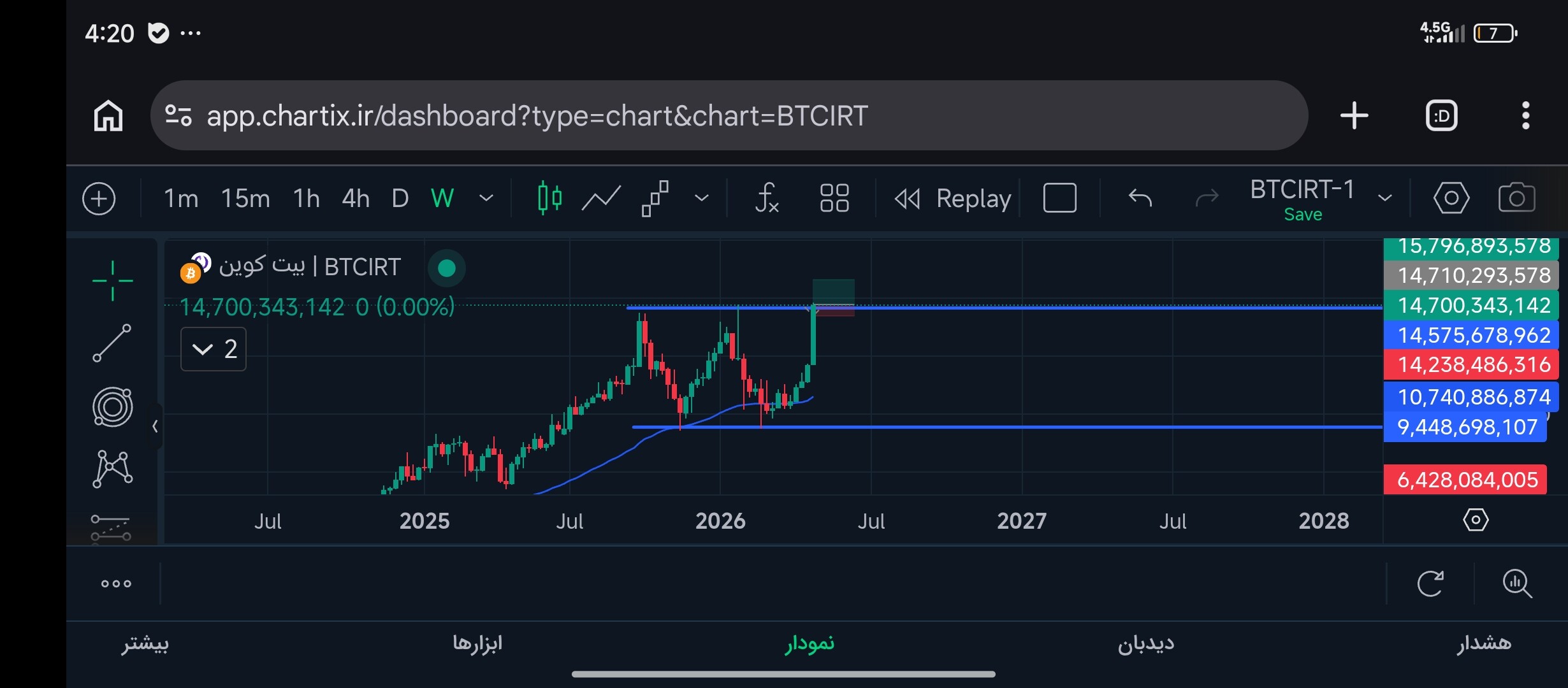
Task: Open the هشدار tab
Action: click(1484, 643)
